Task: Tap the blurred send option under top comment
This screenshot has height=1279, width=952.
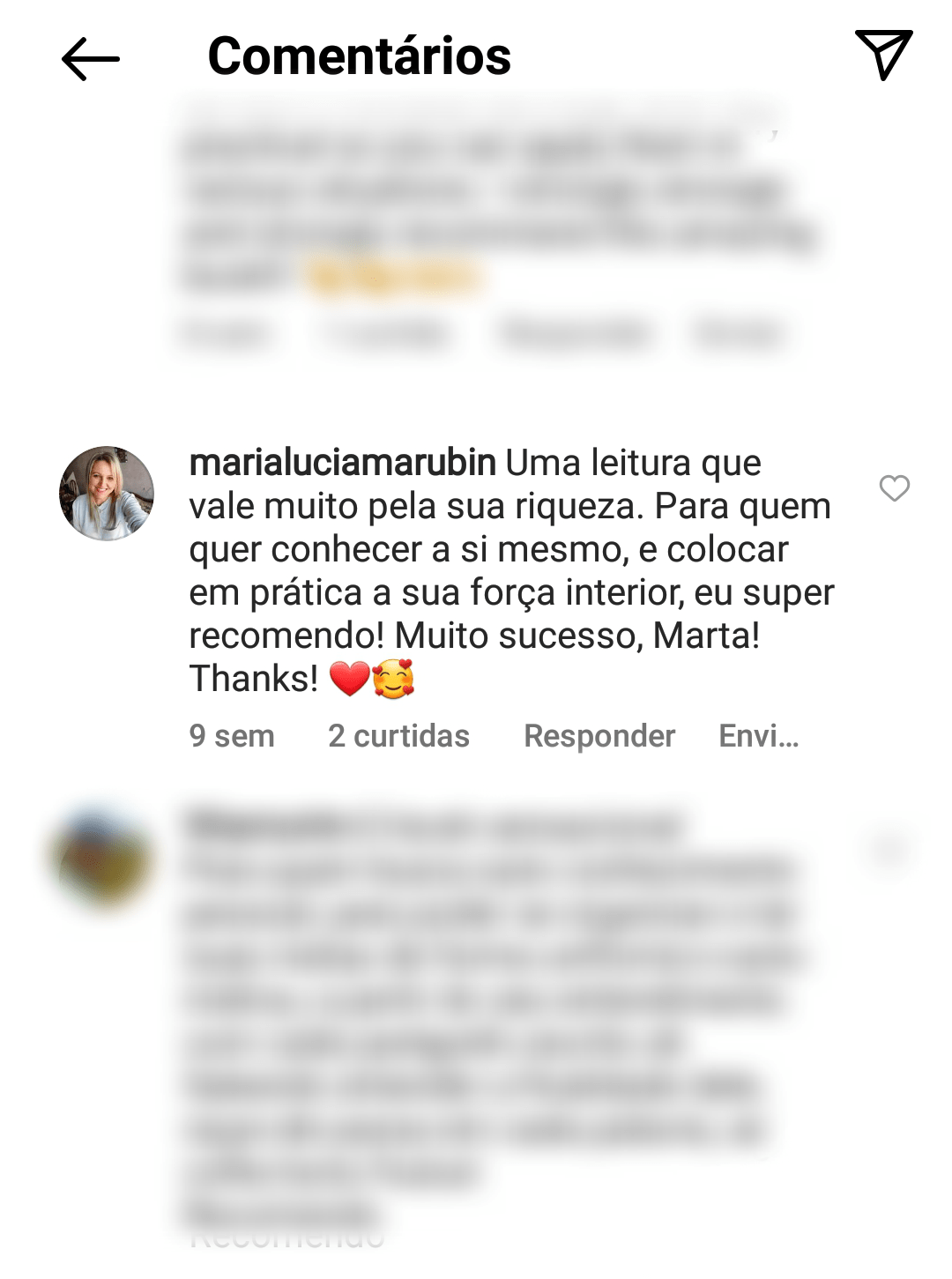Action: pos(737,334)
